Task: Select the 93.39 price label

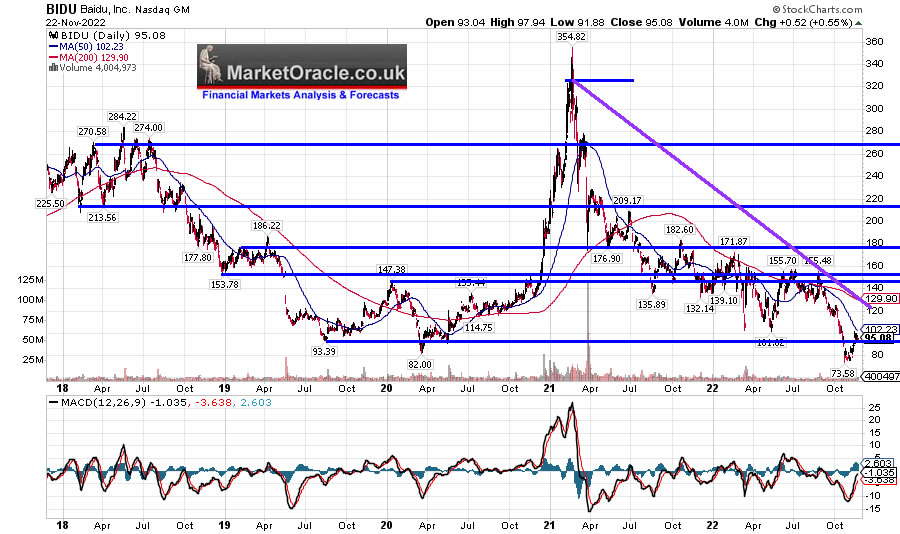Action: coord(320,350)
